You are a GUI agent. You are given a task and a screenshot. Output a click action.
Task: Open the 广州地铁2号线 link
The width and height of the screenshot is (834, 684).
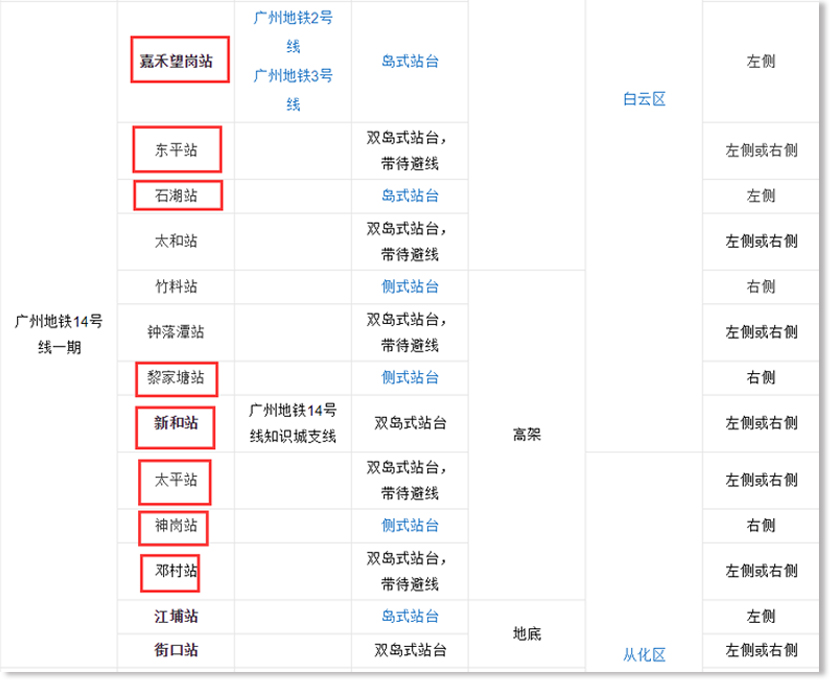[293, 32]
